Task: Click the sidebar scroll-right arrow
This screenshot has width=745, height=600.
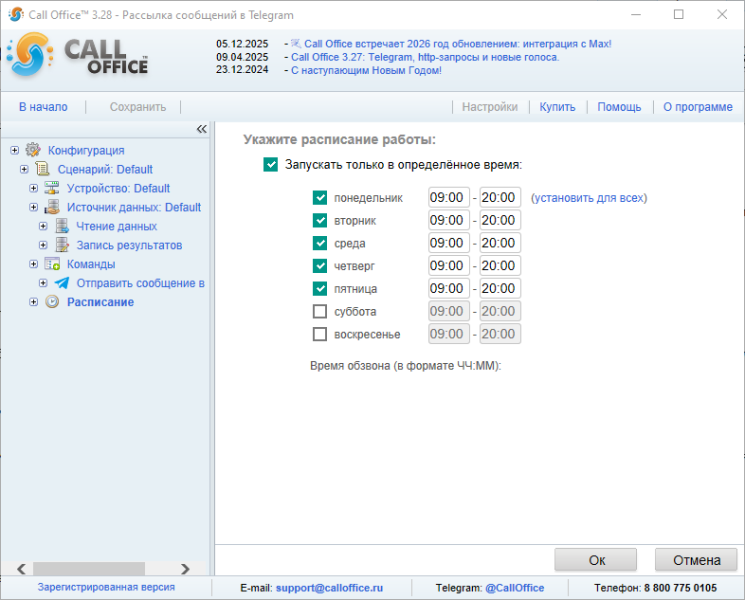Action: 185,568
